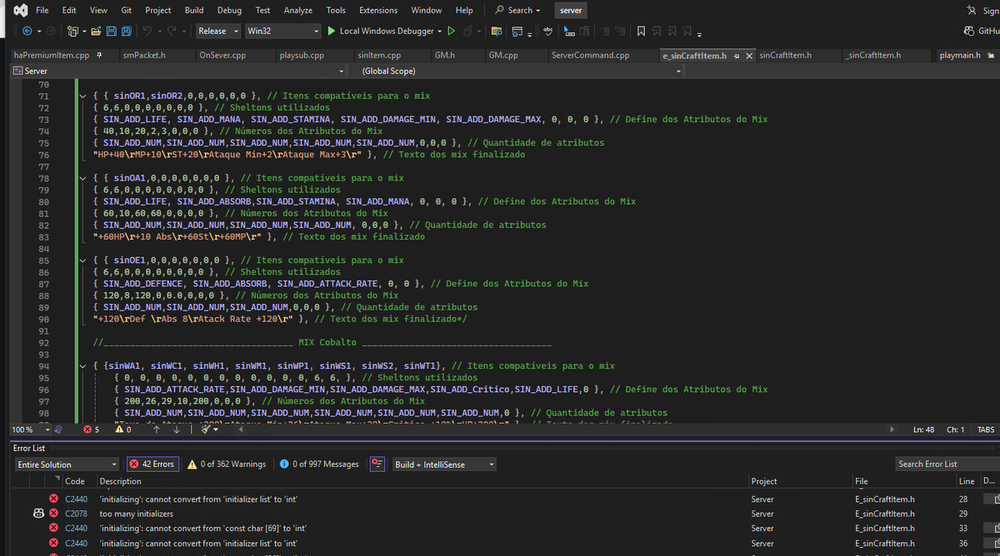Click the yellow warning count icon showing 0
Viewport: 1000px width, 556px height.
click(119, 430)
